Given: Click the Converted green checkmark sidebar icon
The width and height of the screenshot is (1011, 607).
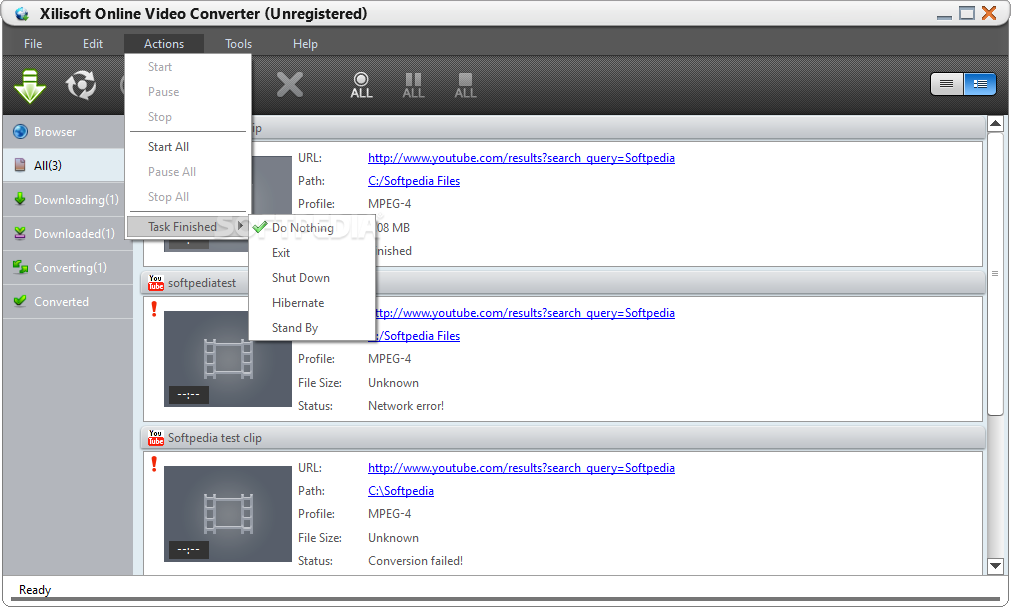Looking at the screenshot, I should pos(20,301).
